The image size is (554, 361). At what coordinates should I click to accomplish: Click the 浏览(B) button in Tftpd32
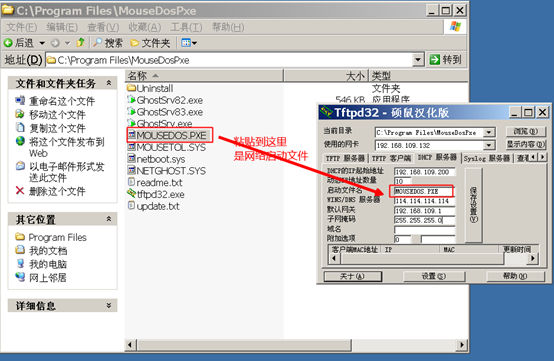(526, 131)
